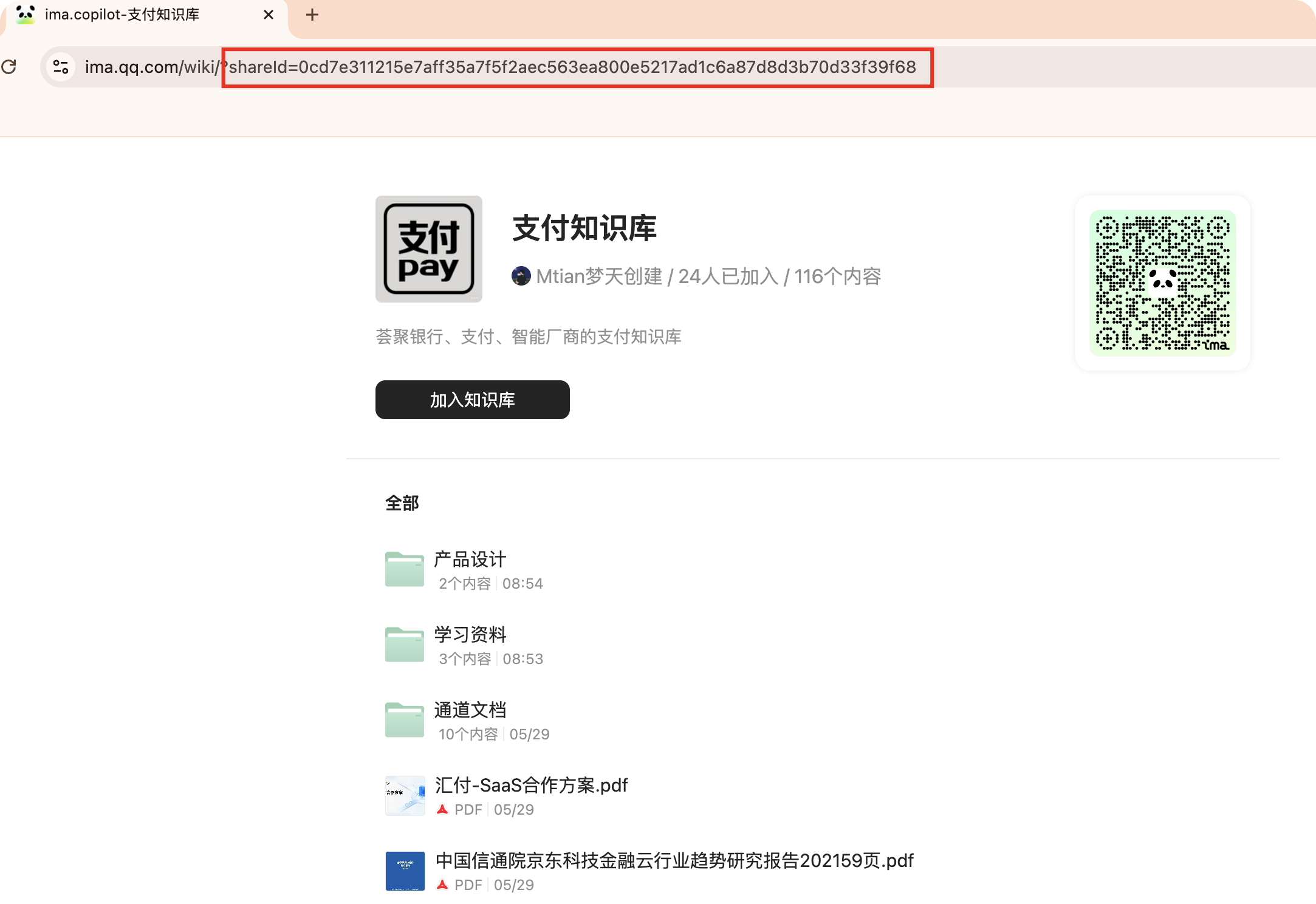Click the site settings icon in address bar

tap(61, 67)
